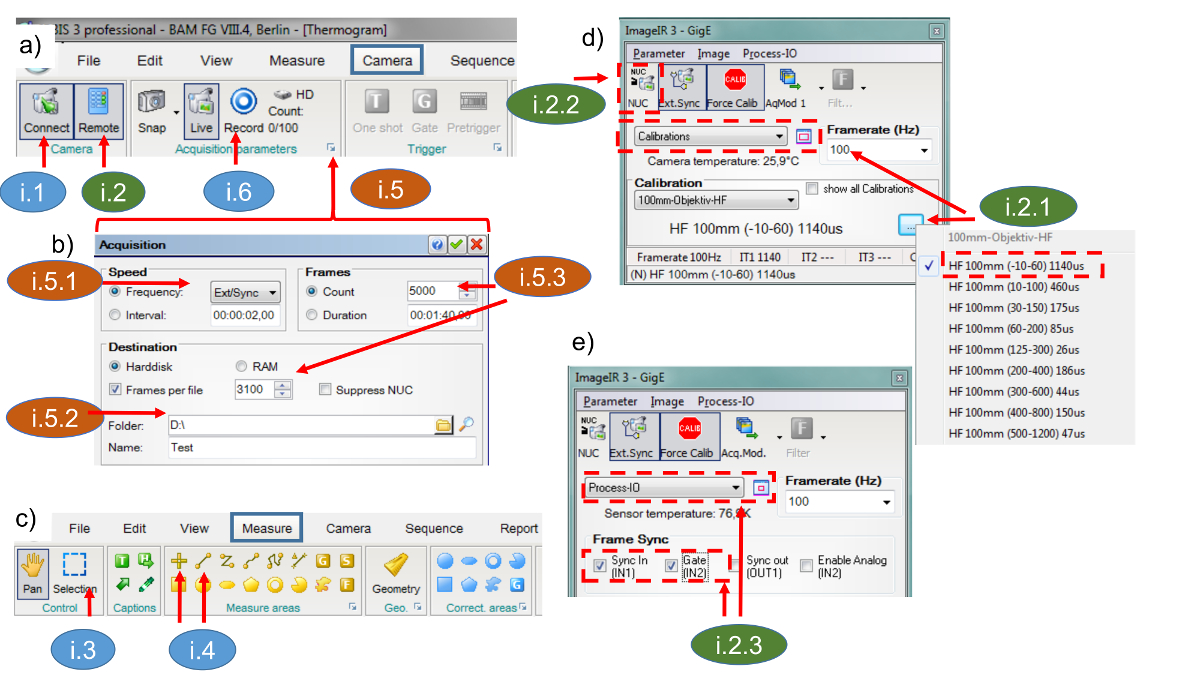Viewport: 1200px width, 675px height.
Task: Click the Pretrigger icon
Action: coord(473,101)
